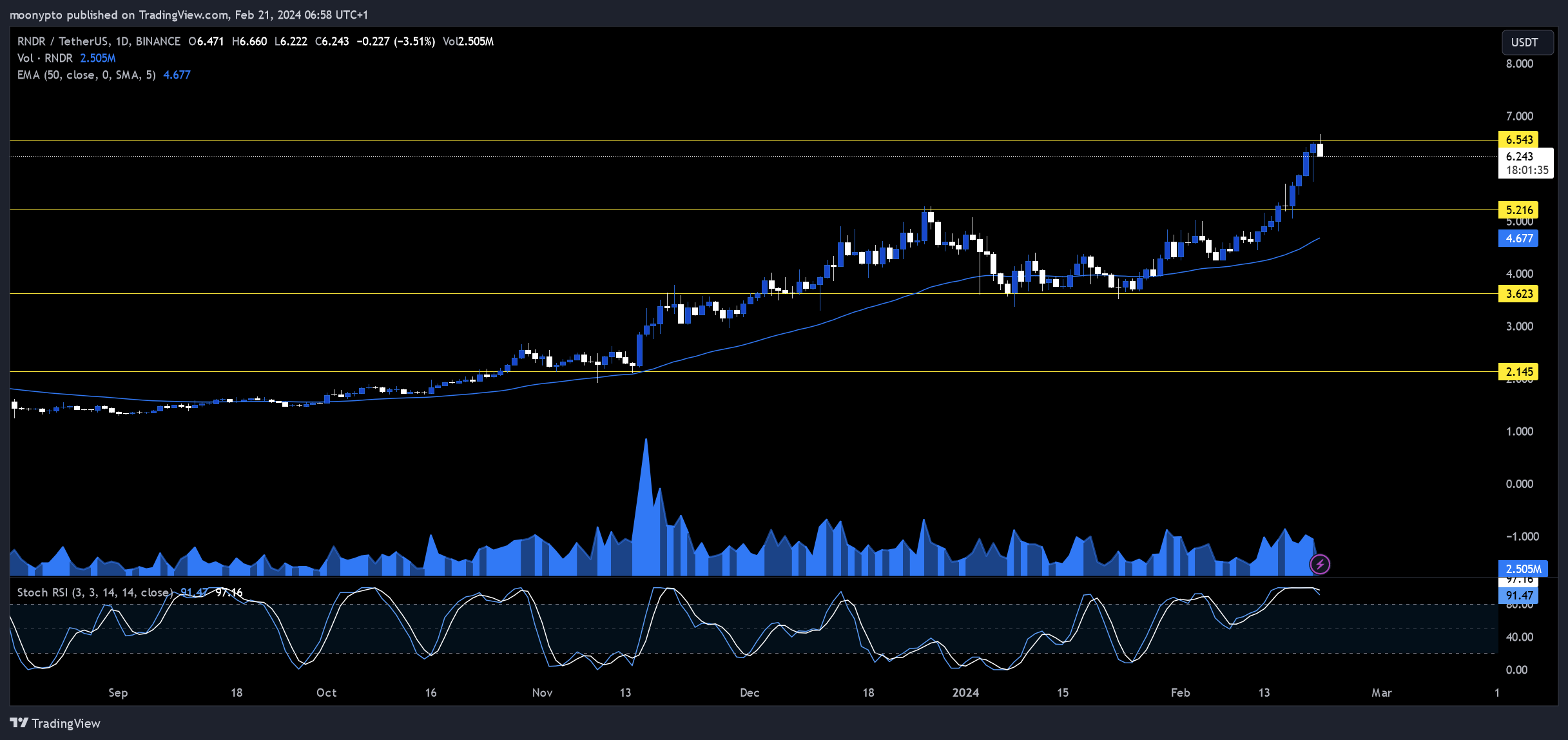1568x740 pixels.
Task: Click the 91.47 Stoch RSI axis label
Action: point(1518,596)
